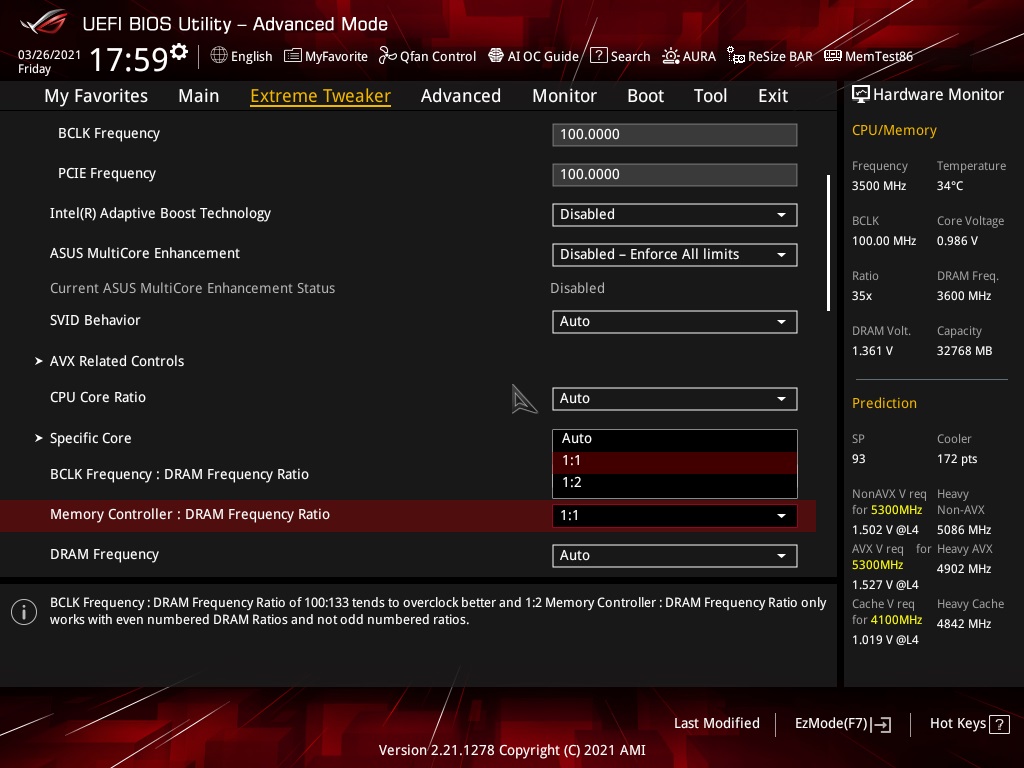Select the Extreme Tweaker tab
The height and width of the screenshot is (768, 1024).
(321, 96)
